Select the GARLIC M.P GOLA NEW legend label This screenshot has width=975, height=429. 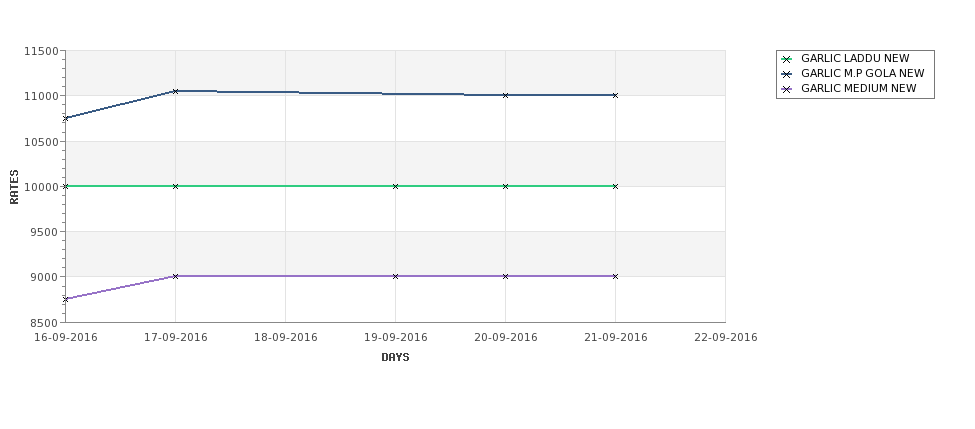tap(862, 73)
